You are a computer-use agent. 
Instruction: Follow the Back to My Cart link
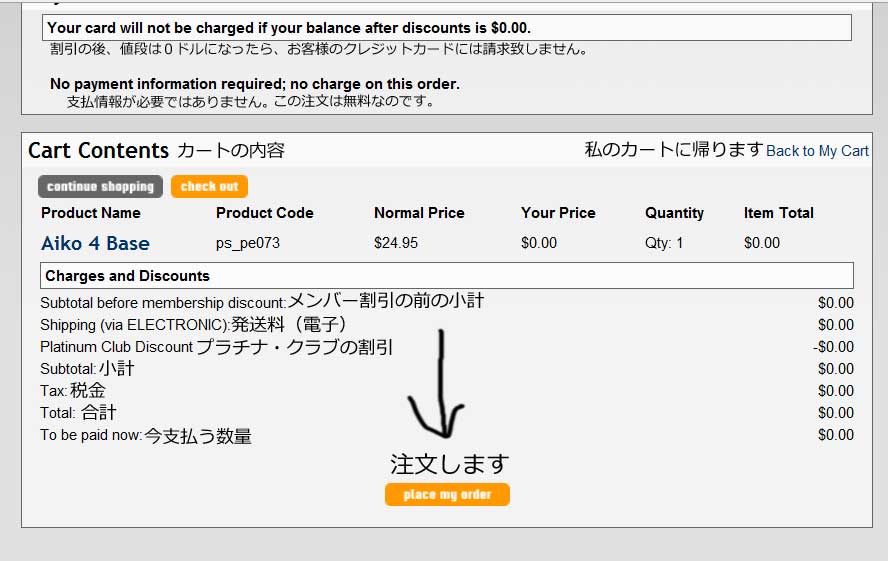817,151
